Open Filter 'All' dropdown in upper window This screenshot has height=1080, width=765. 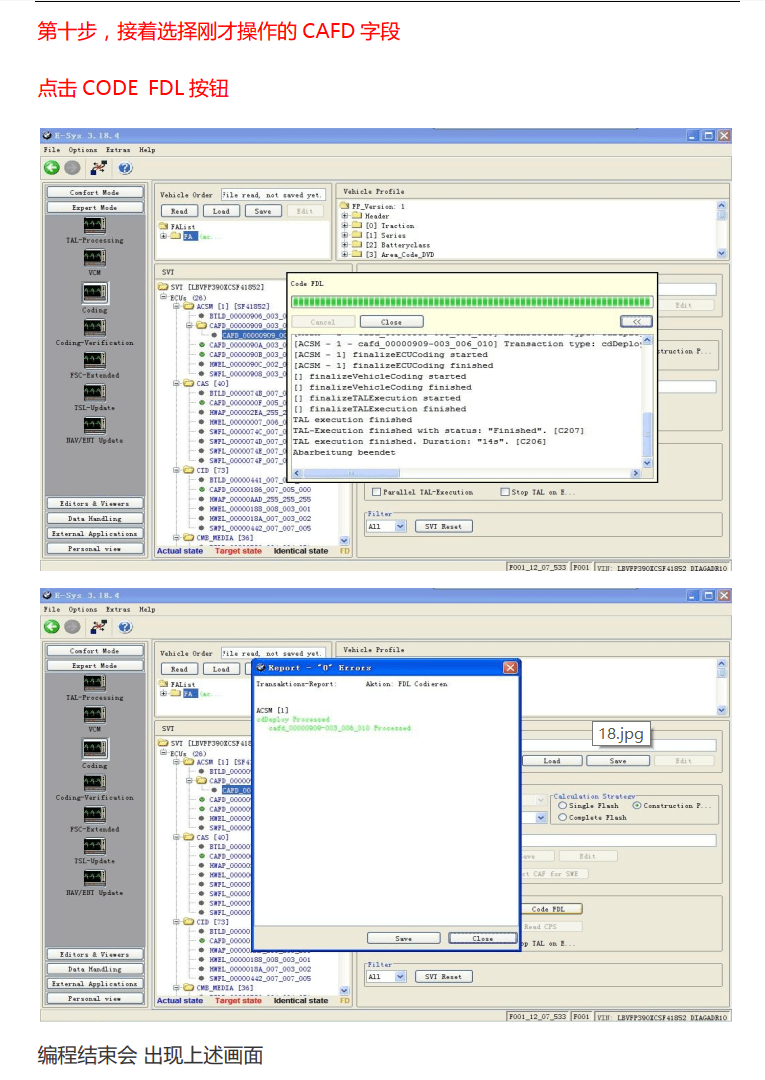[x=400, y=526]
